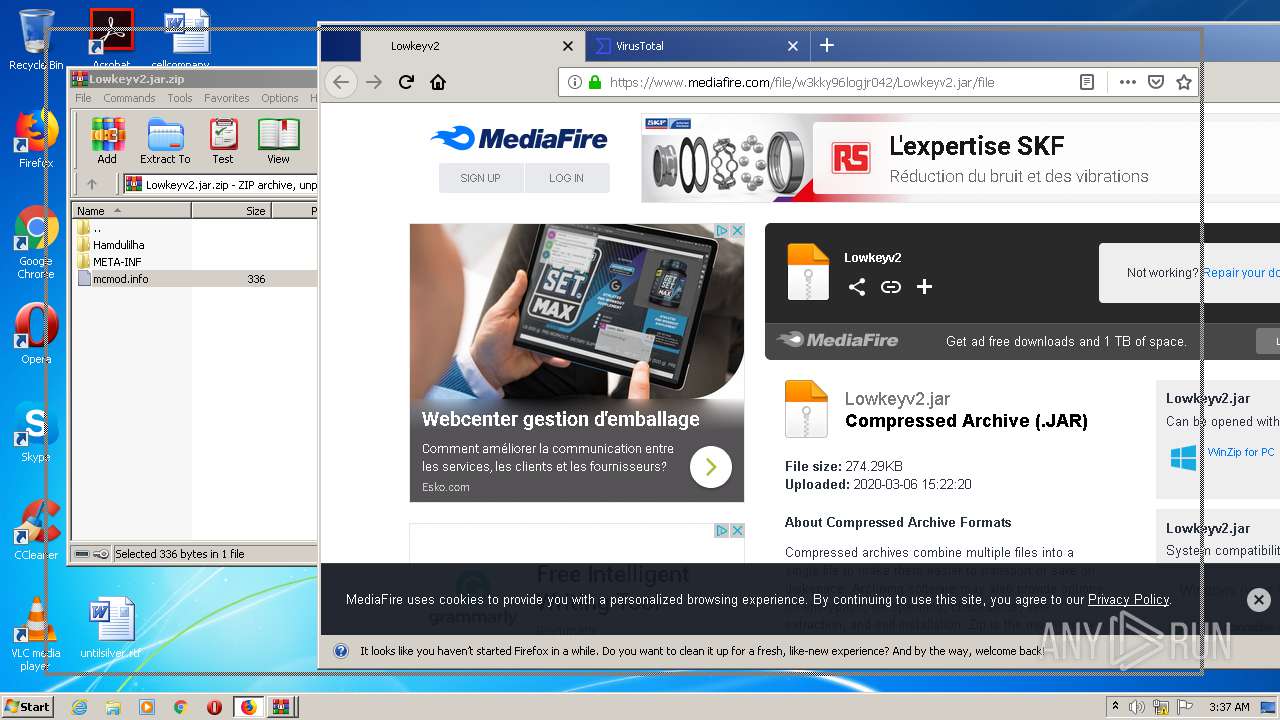Click the WinZip for PC link
The width and height of the screenshot is (1280, 720).
click(x=1241, y=452)
